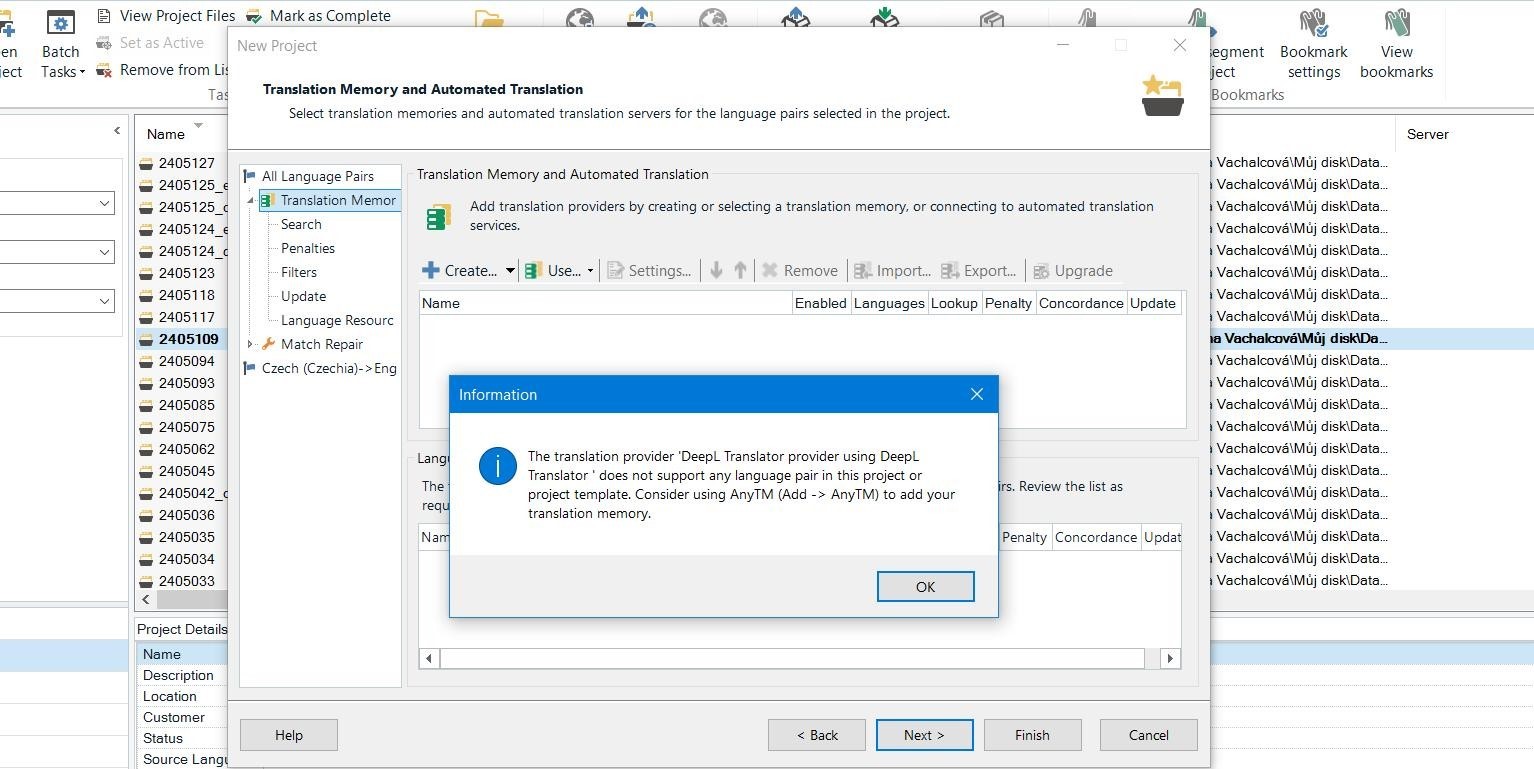Click the View Project Files icon

(x=104, y=16)
